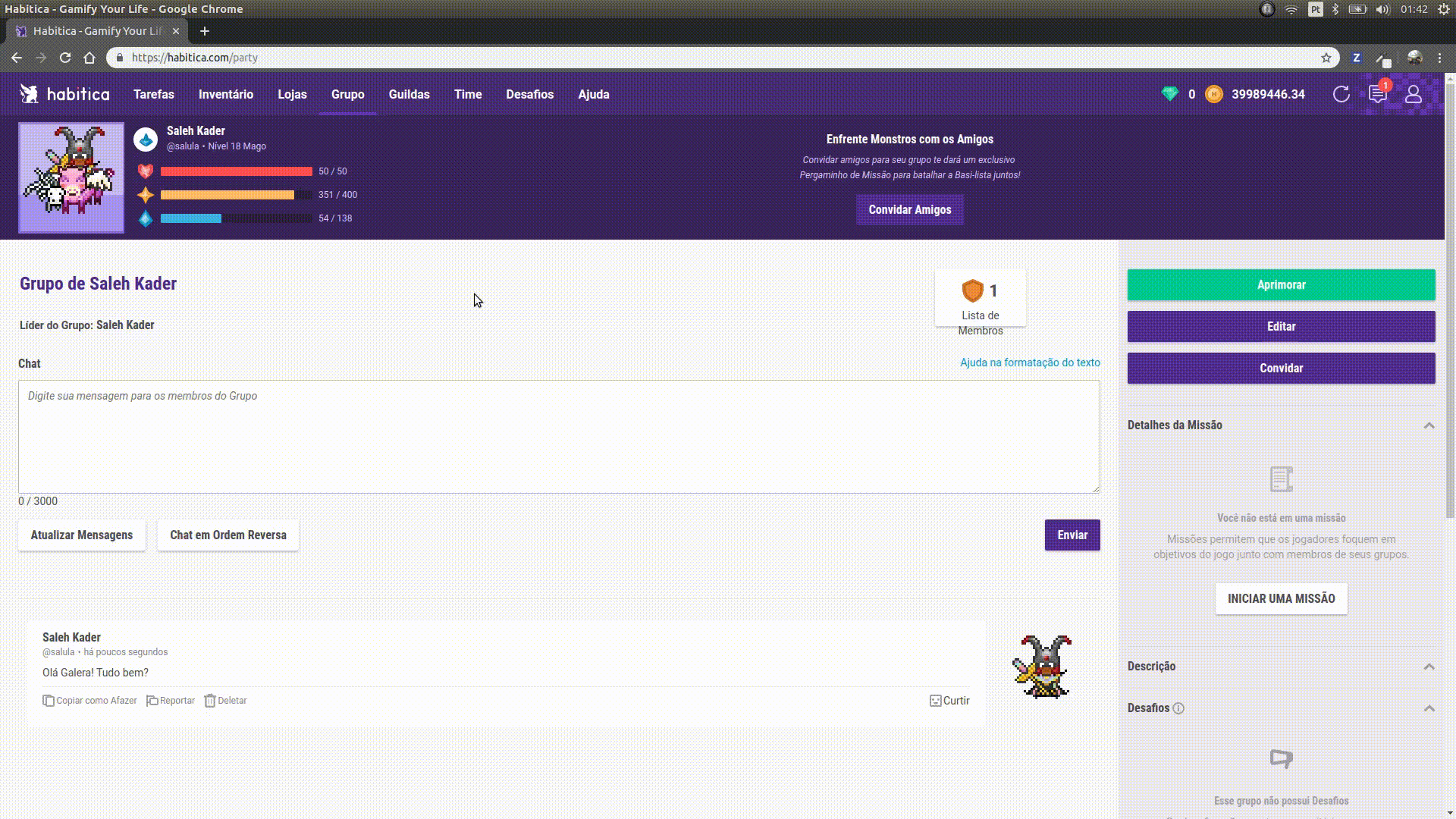Click the Habitica gryphon logo
The width and height of the screenshot is (1456, 819).
tap(30, 94)
